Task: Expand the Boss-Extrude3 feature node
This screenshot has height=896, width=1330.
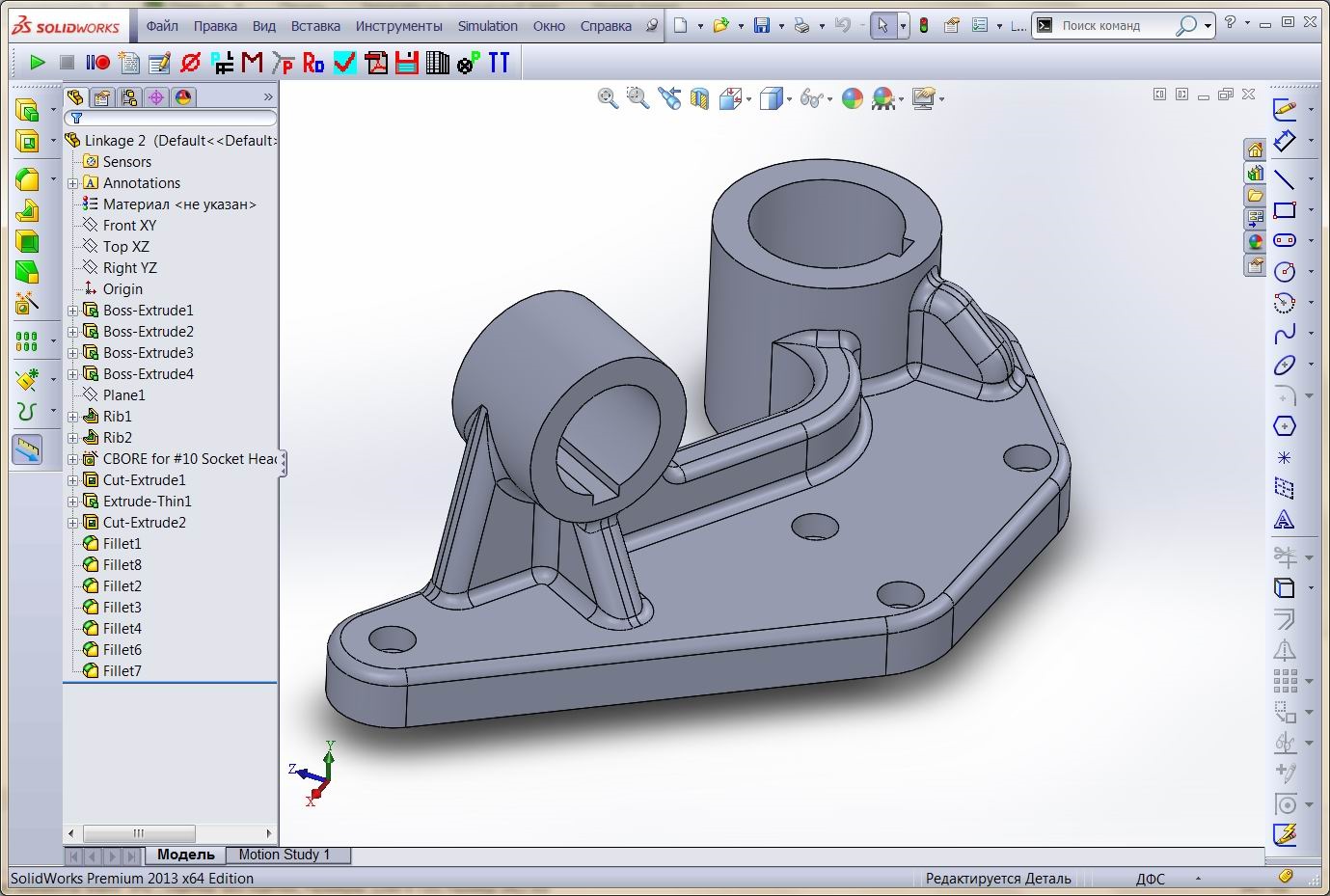Action: click(73, 353)
